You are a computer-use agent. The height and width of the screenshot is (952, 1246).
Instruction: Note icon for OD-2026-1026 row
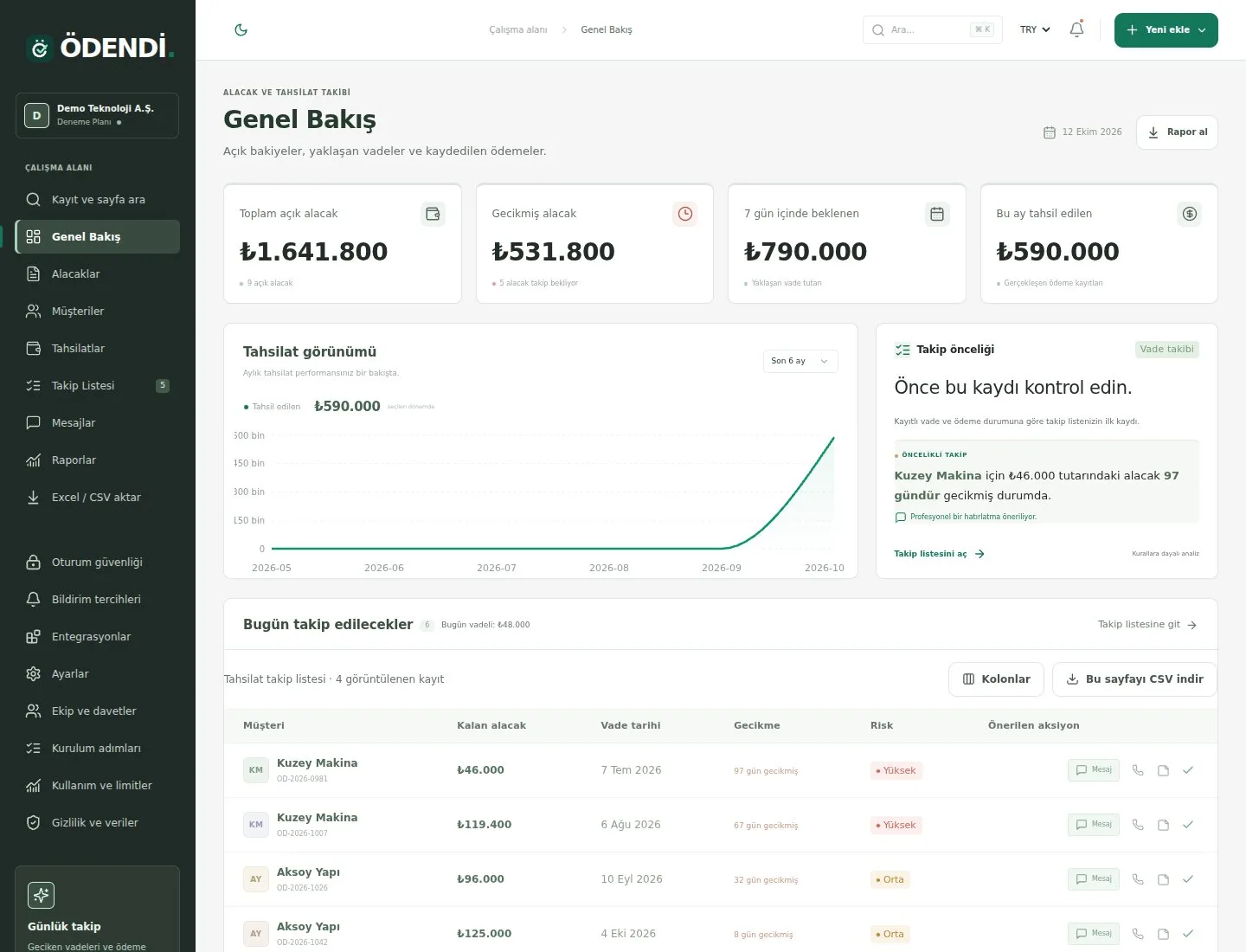point(1163,879)
